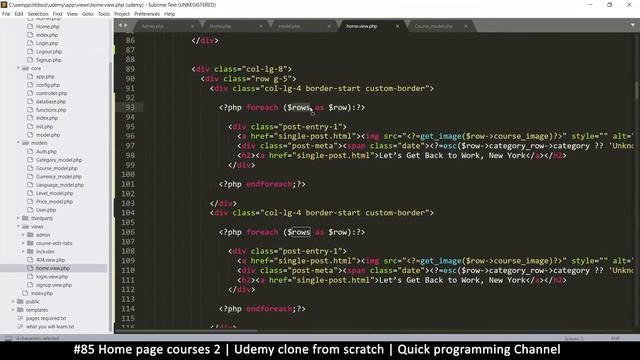Click the PHP syntax selector in status bar

tap(616, 338)
